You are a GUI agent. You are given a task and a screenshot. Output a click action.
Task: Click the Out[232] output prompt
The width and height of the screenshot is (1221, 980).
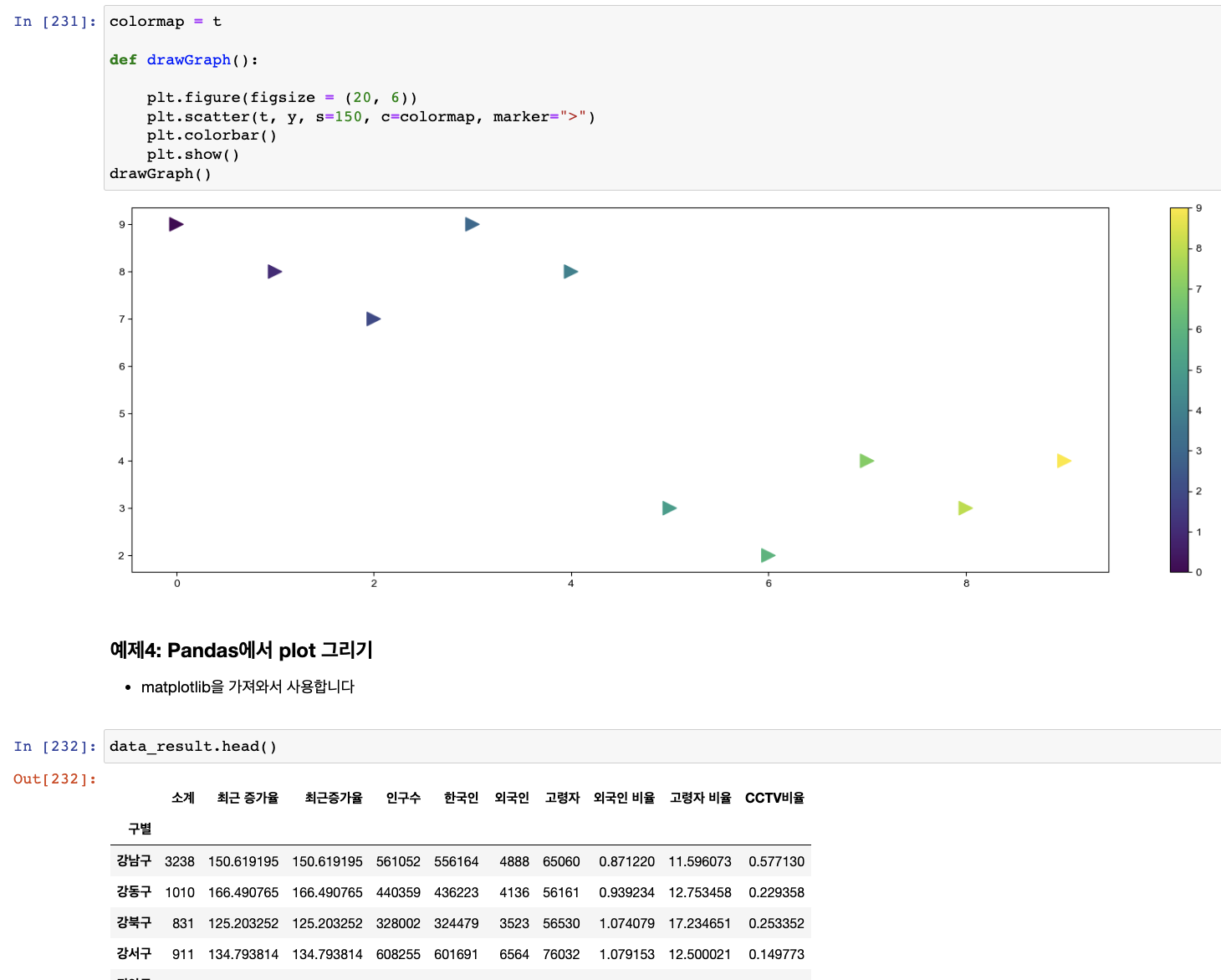click(x=55, y=779)
